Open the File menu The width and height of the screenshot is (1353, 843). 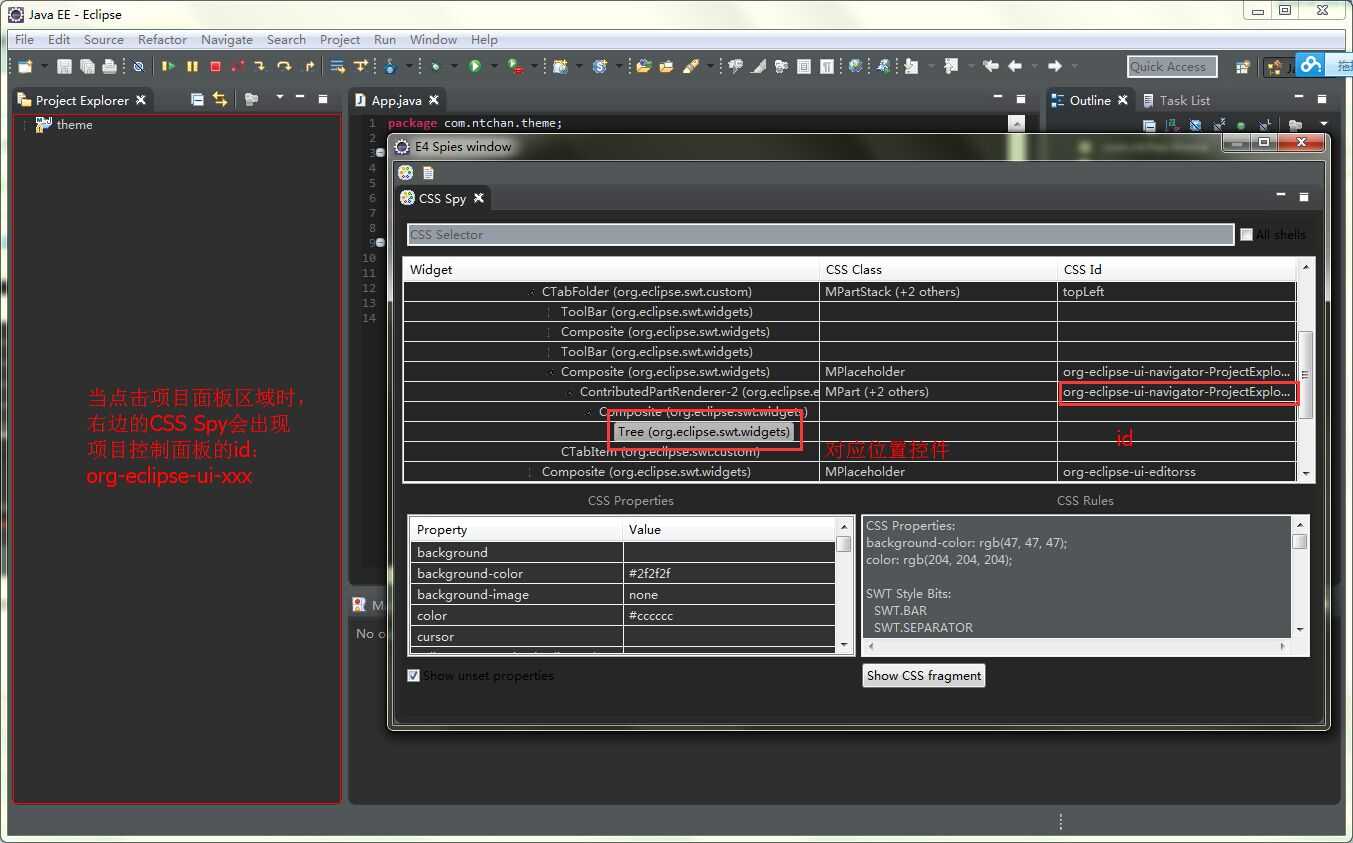point(24,39)
